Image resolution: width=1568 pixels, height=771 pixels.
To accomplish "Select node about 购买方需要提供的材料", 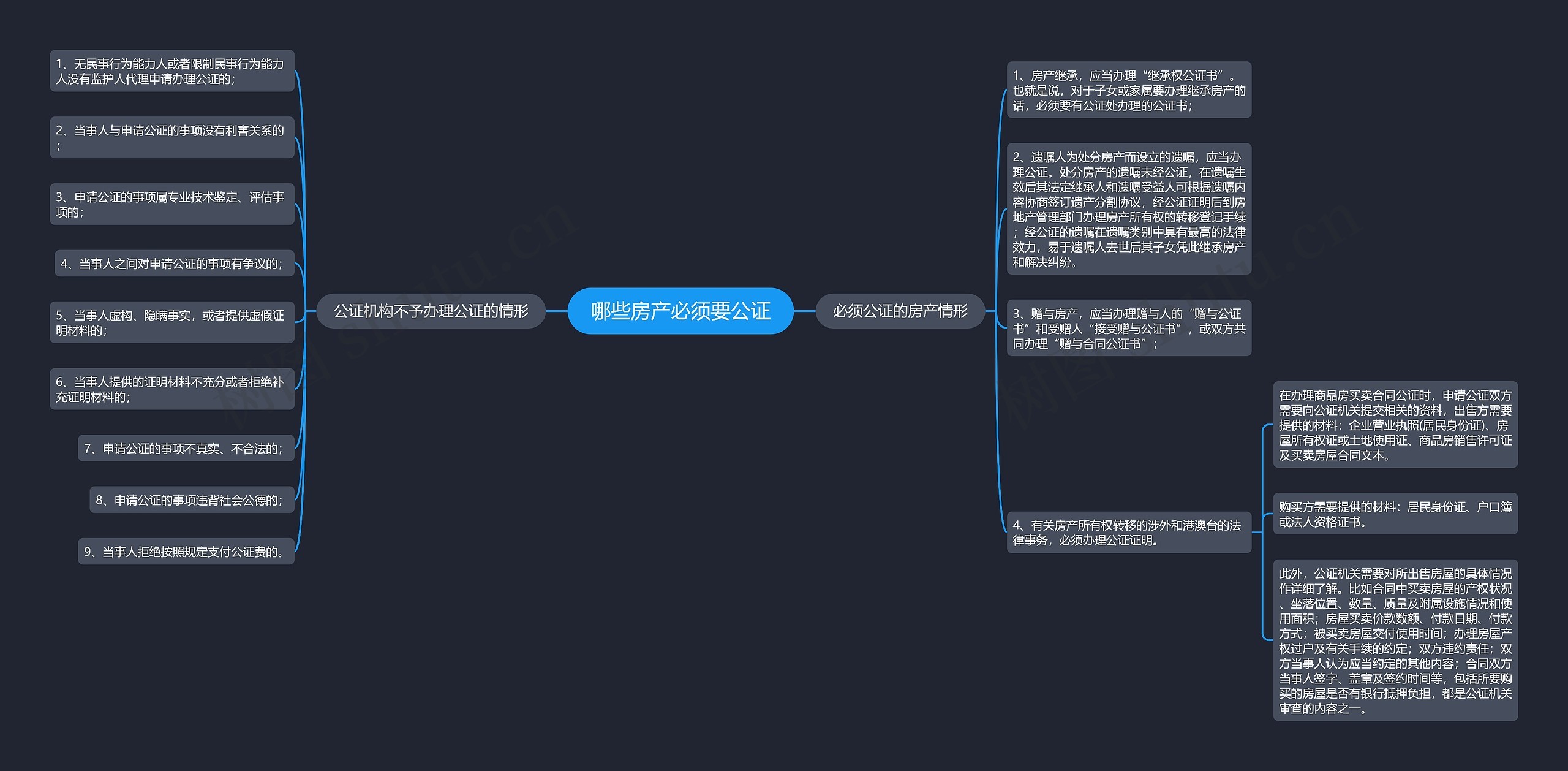I will [1395, 514].
